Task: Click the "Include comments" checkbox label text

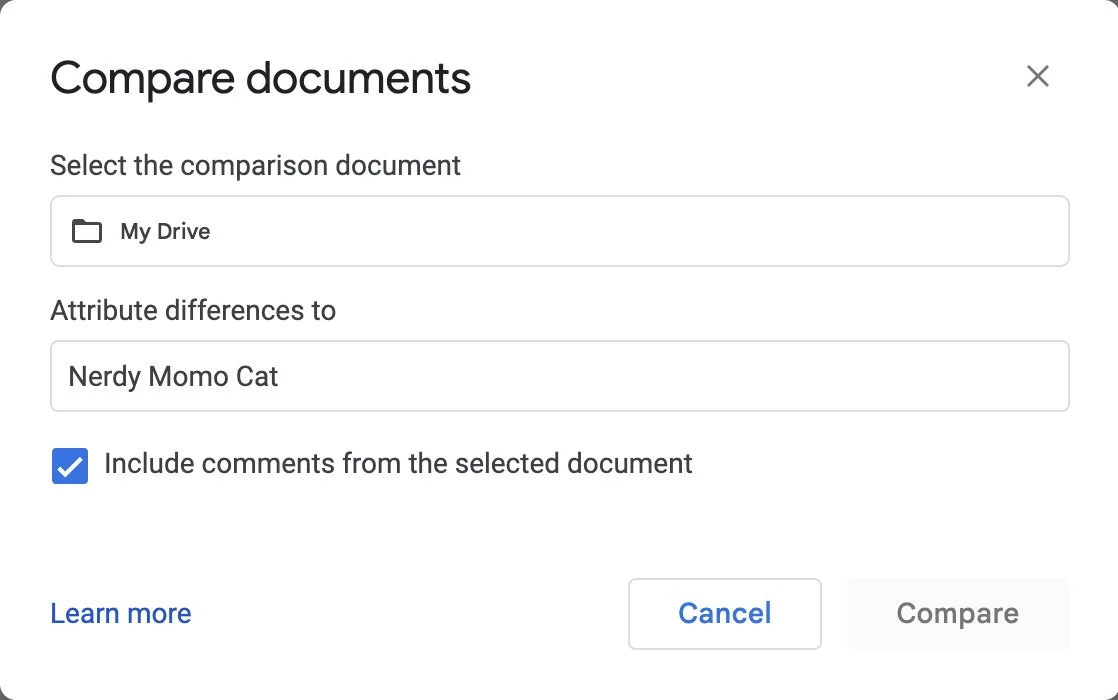Action: click(398, 464)
